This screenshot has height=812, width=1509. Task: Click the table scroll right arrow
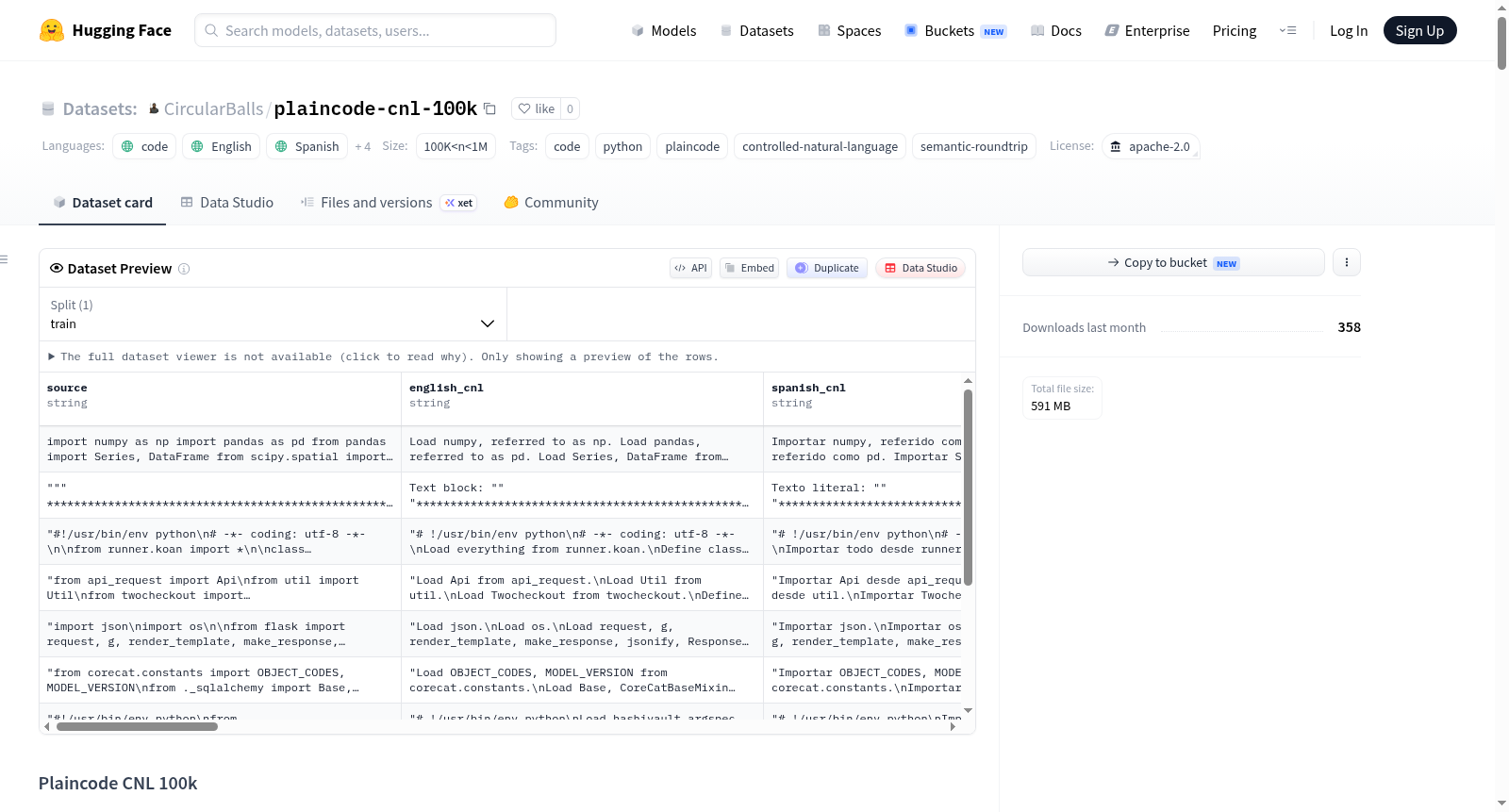[x=953, y=727]
